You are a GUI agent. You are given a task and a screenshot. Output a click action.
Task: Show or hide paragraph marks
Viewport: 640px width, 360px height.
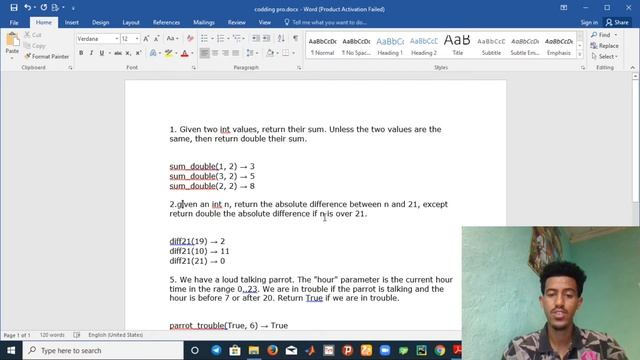295,39
